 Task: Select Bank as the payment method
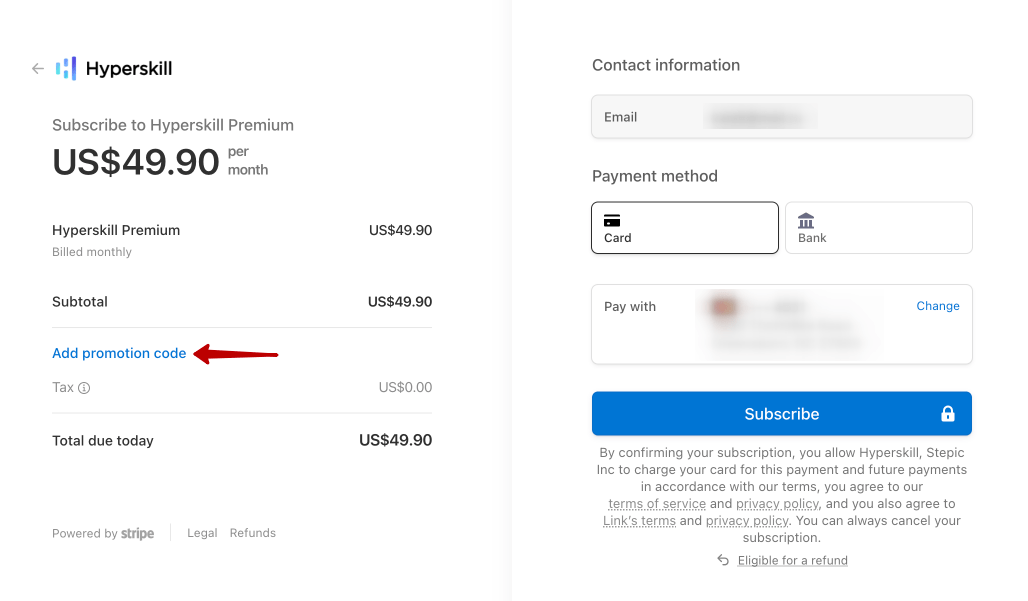[x=878, y=227]
